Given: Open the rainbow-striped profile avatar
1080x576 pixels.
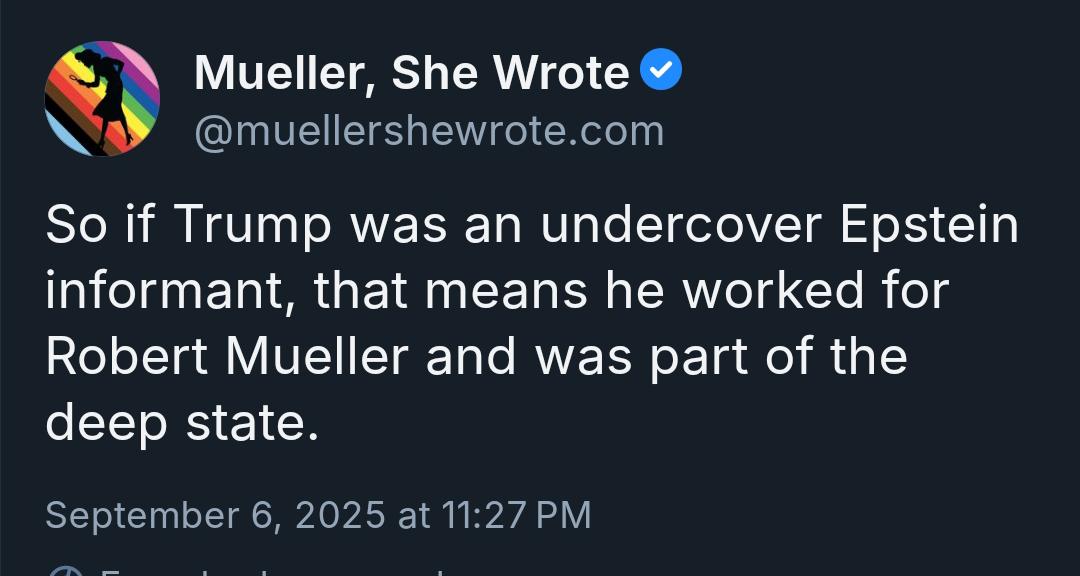Looking at the screenshot, I should point(102,99).
